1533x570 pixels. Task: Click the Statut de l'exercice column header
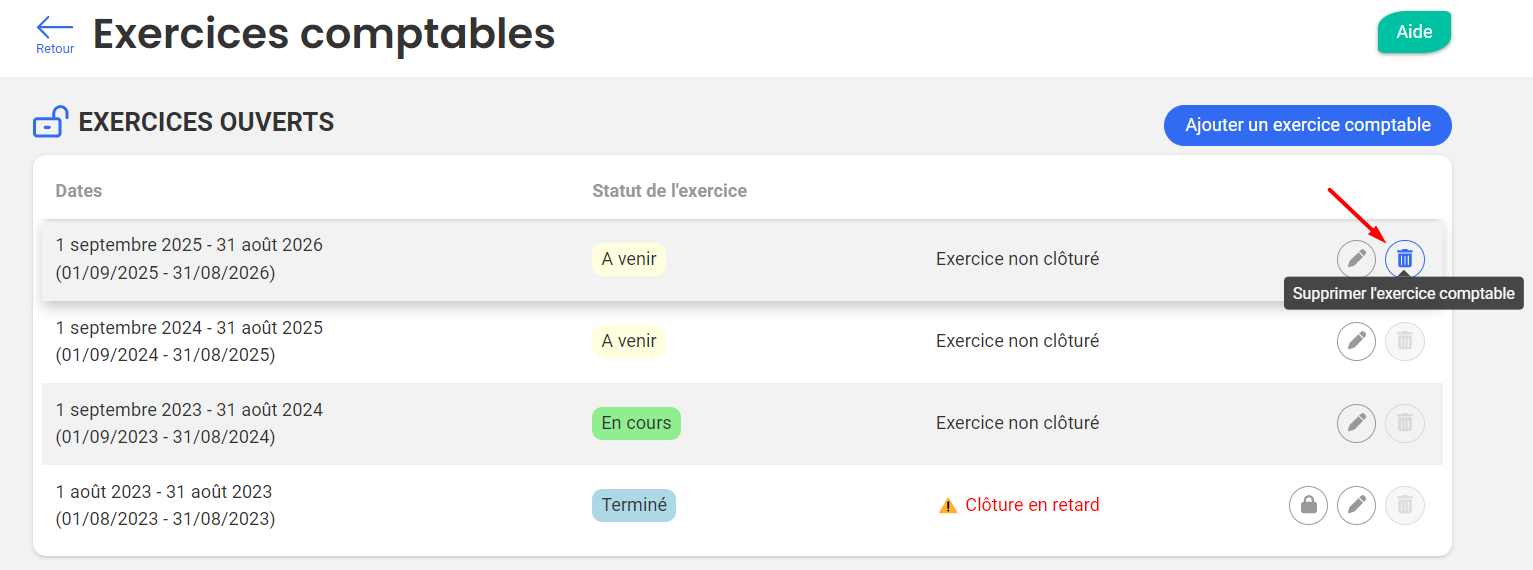tap(669, 190)
